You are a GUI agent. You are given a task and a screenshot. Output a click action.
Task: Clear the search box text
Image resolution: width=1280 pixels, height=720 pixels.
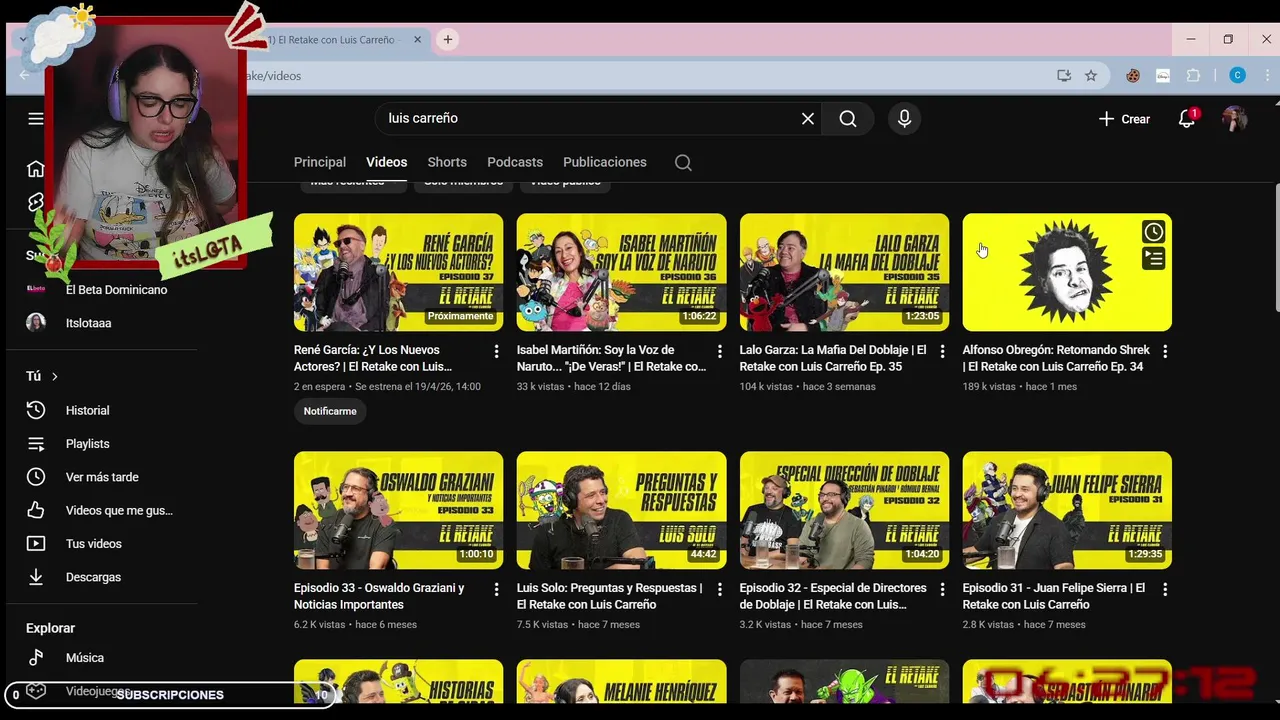(808, 119)
